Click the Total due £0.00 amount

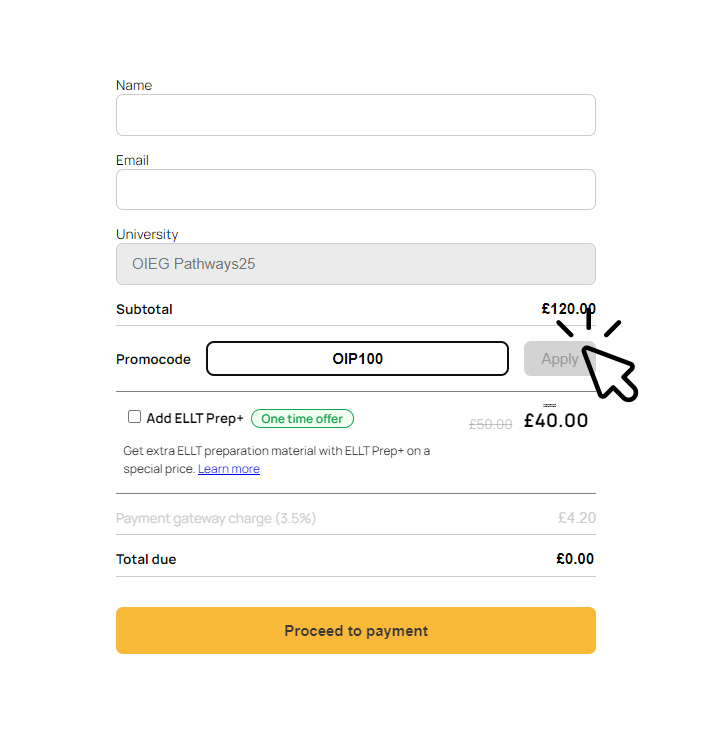(575, 559)
